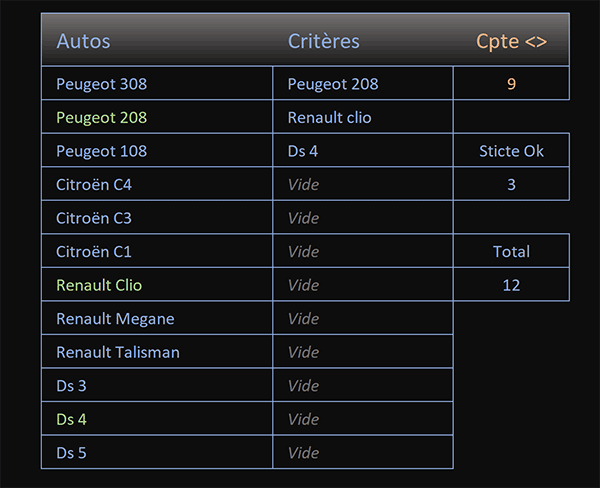Click the green Ds 4 Autos cell
Viewport: 600px width, 488px height.
click(157, 419)
